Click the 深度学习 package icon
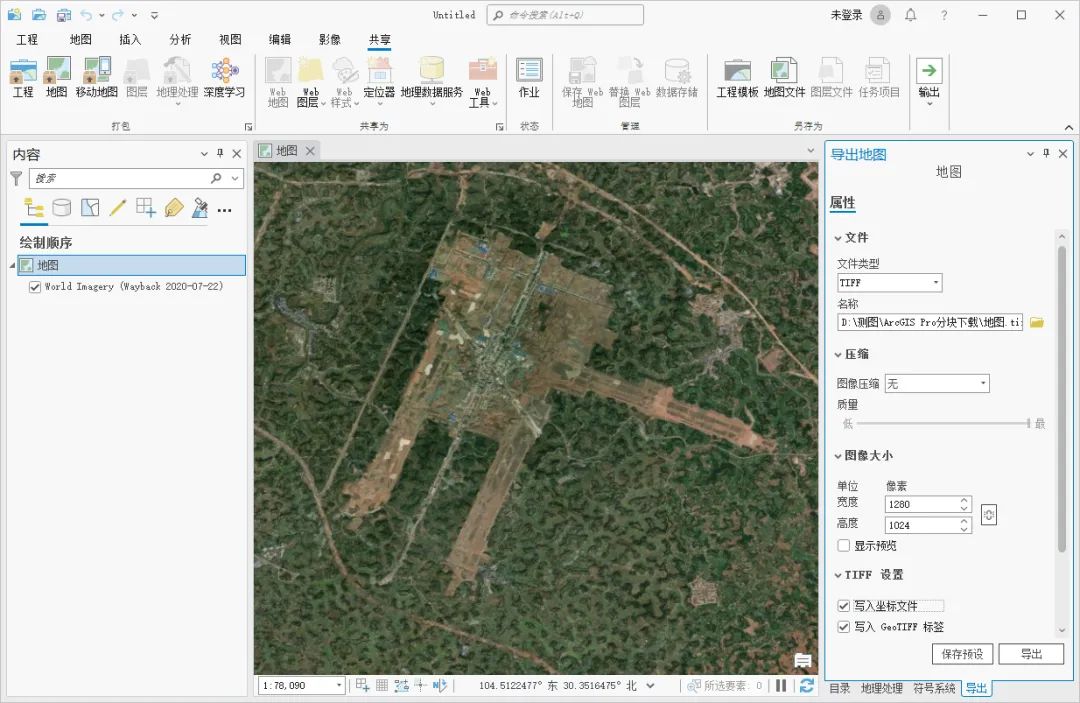The height and width of the screenshot is (703, 1080). 224,75
